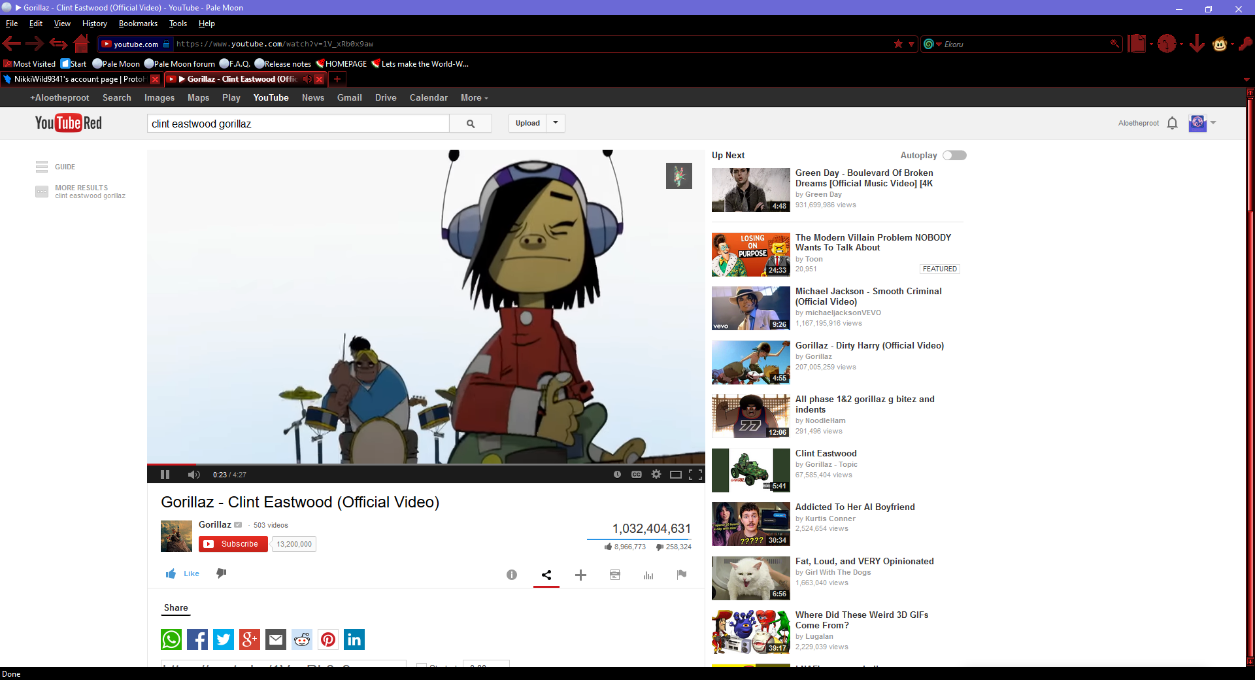The image size is (1255, 680).
Task: Turn on closed captions
Action: coord(636,473)
